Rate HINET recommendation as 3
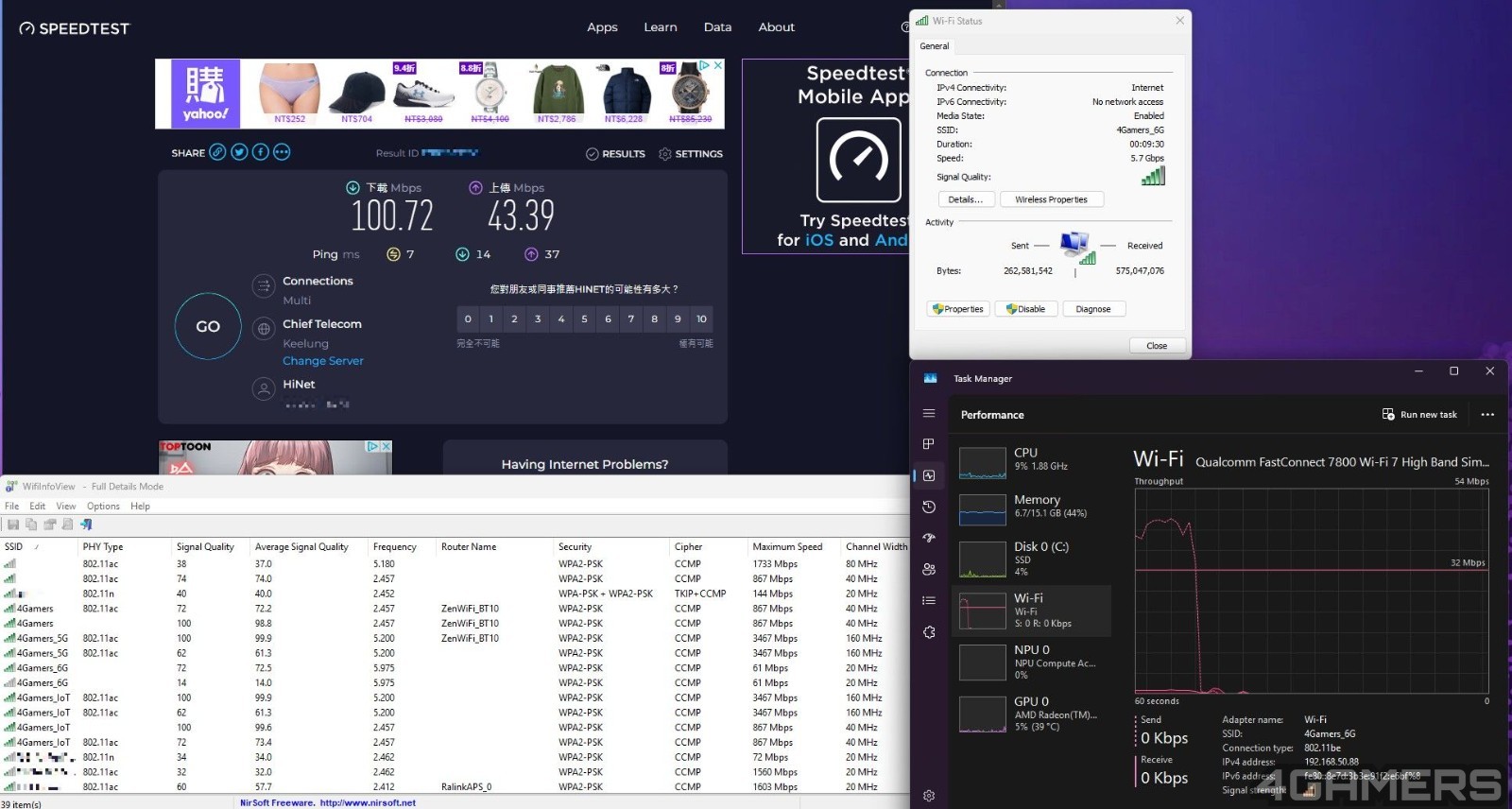1512x809 pixels. pyautogui.click(x=538, y=319)
